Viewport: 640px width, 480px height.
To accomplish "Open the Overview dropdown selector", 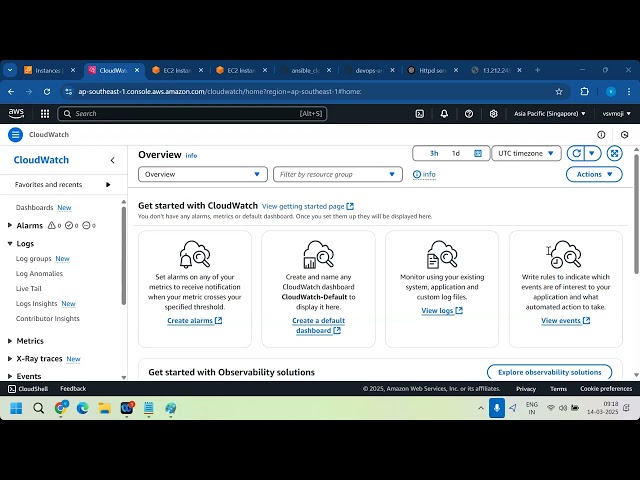I will [x=203, y=174].
